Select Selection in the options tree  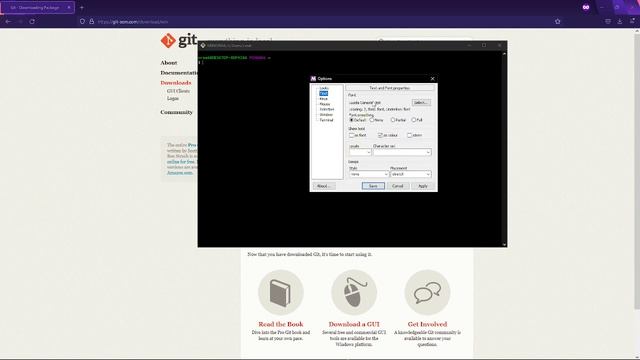click(x=327, y=109)
